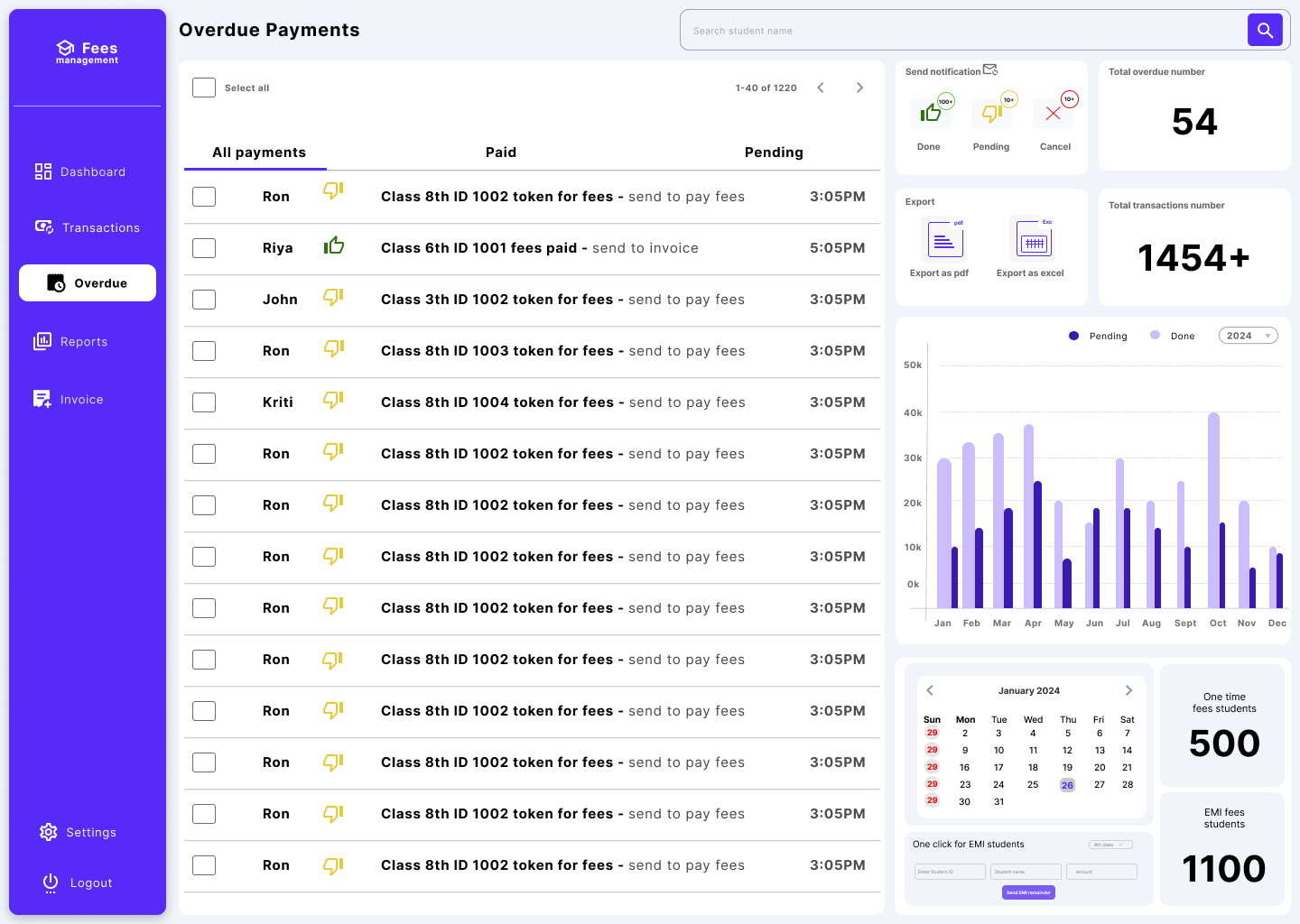Select date 18 in the calendar

click(x=1033, y=767)
